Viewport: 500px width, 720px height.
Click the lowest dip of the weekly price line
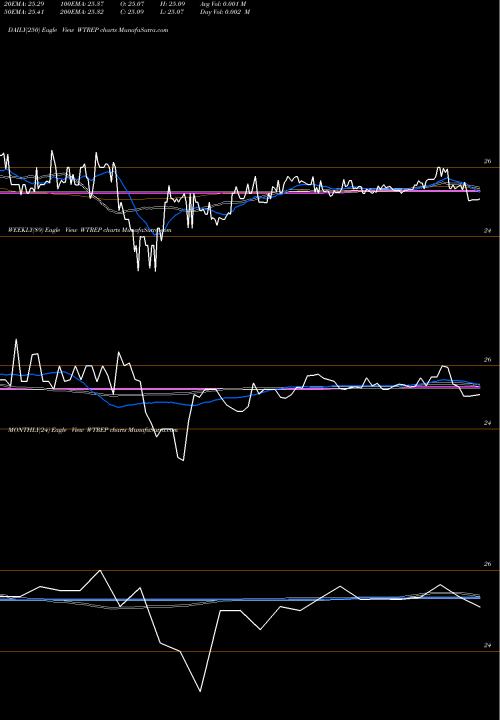(x=183, y=460)
